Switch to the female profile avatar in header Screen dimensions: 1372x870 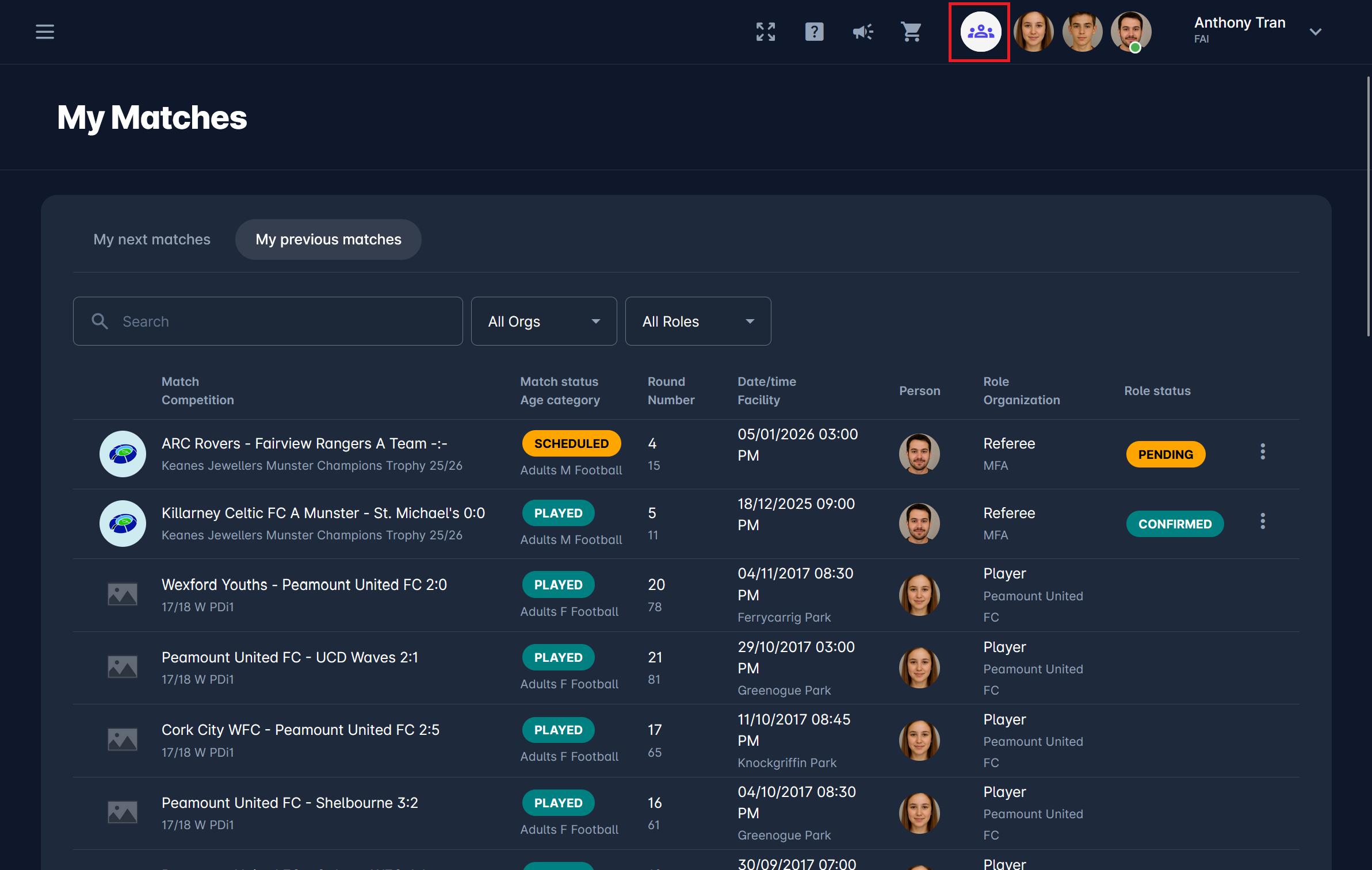click(1033, 32)
